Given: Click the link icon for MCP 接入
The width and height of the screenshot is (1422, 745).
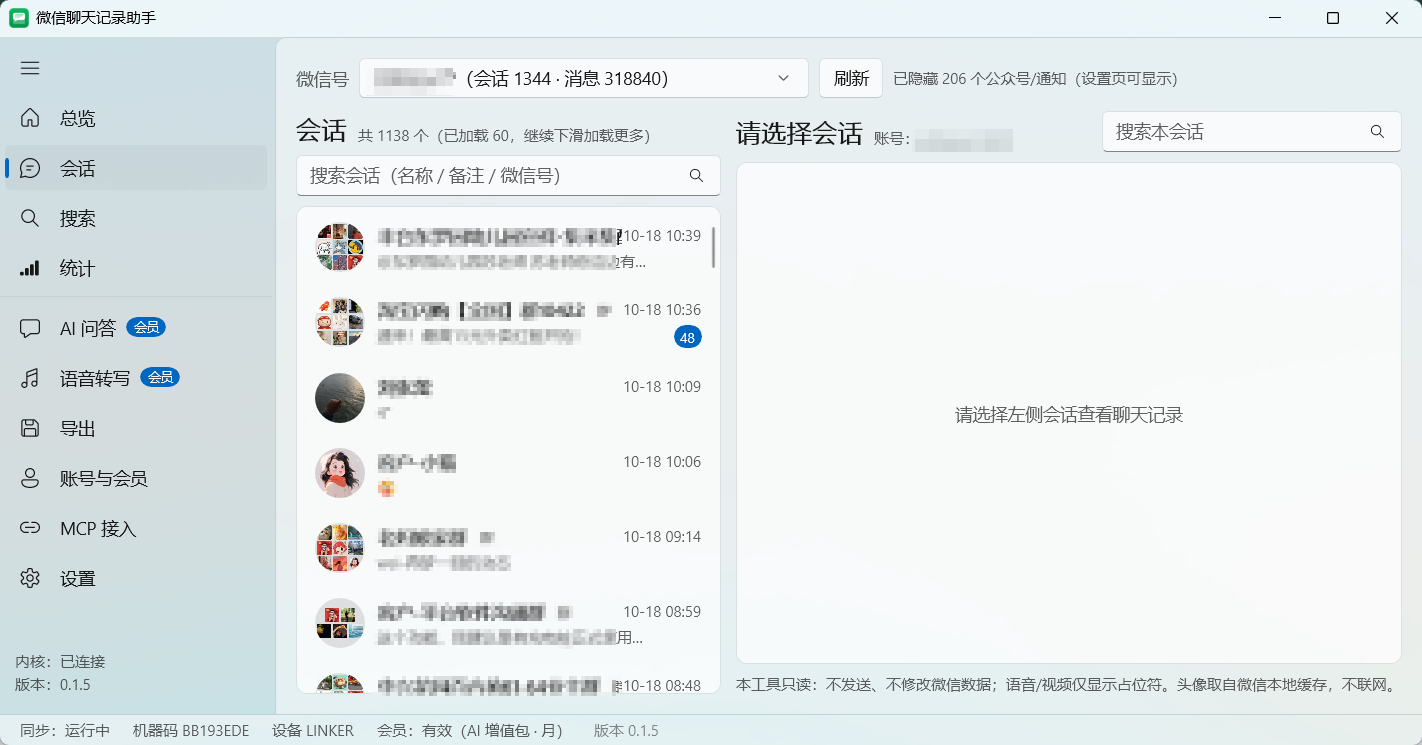Looking at the screenshot, I should [x=30, y=528].
